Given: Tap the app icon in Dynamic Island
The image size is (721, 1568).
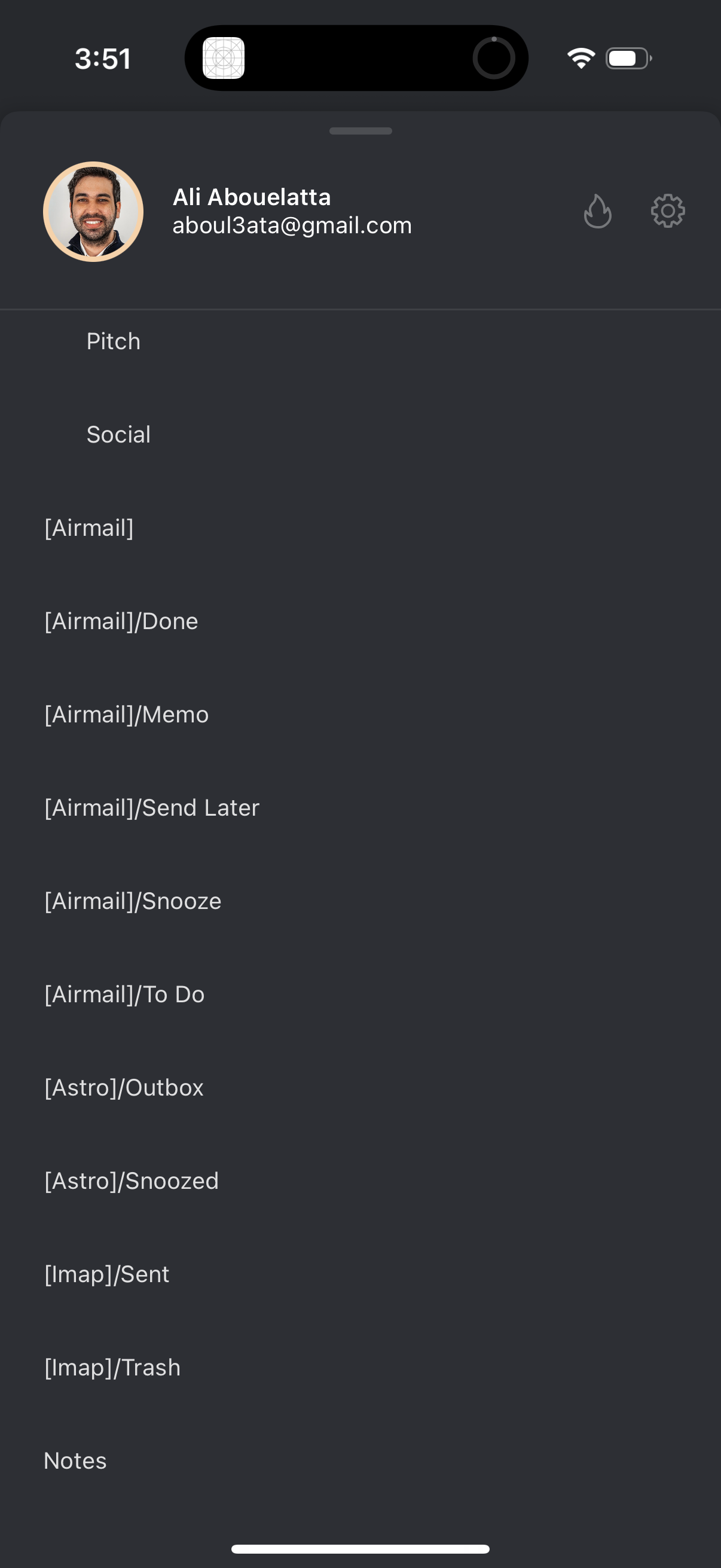Looking at the screenshot, I should pos(224,59).
